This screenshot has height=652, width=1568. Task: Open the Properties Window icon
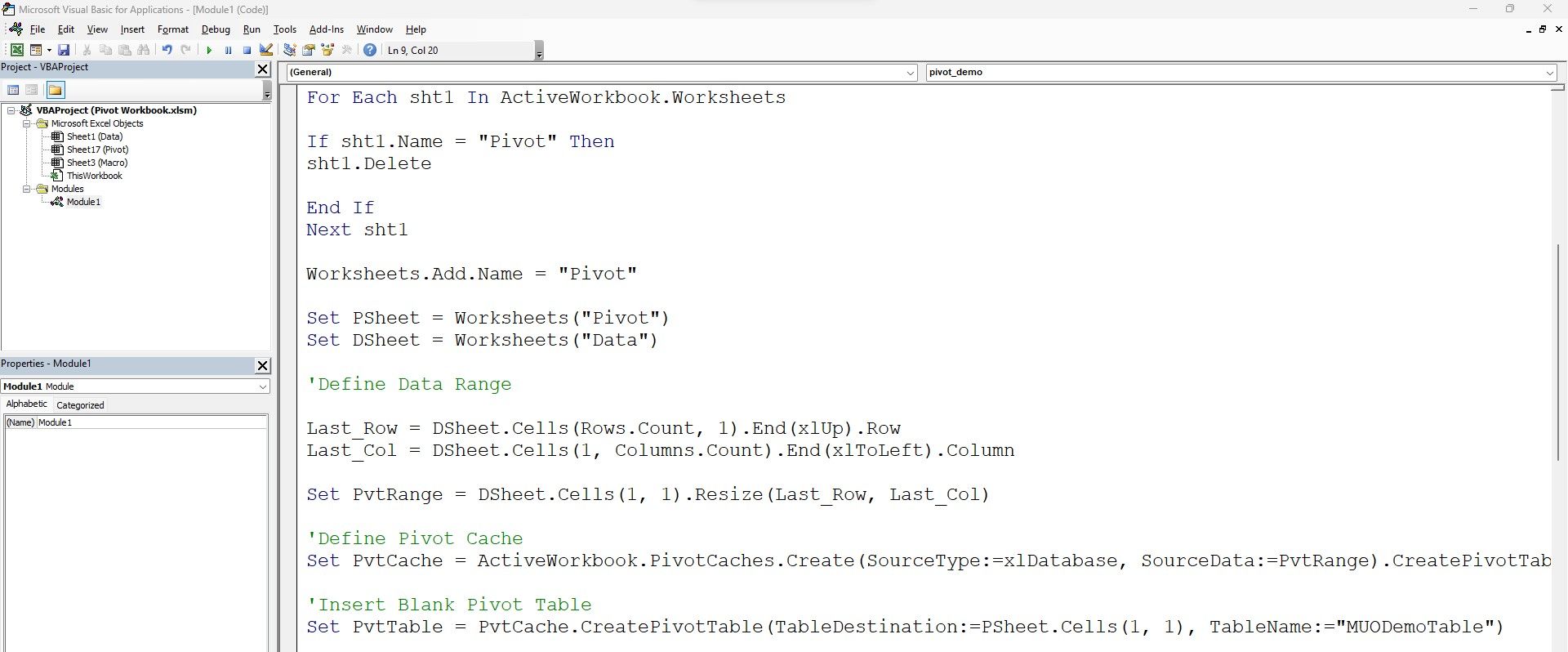[309, 50]
